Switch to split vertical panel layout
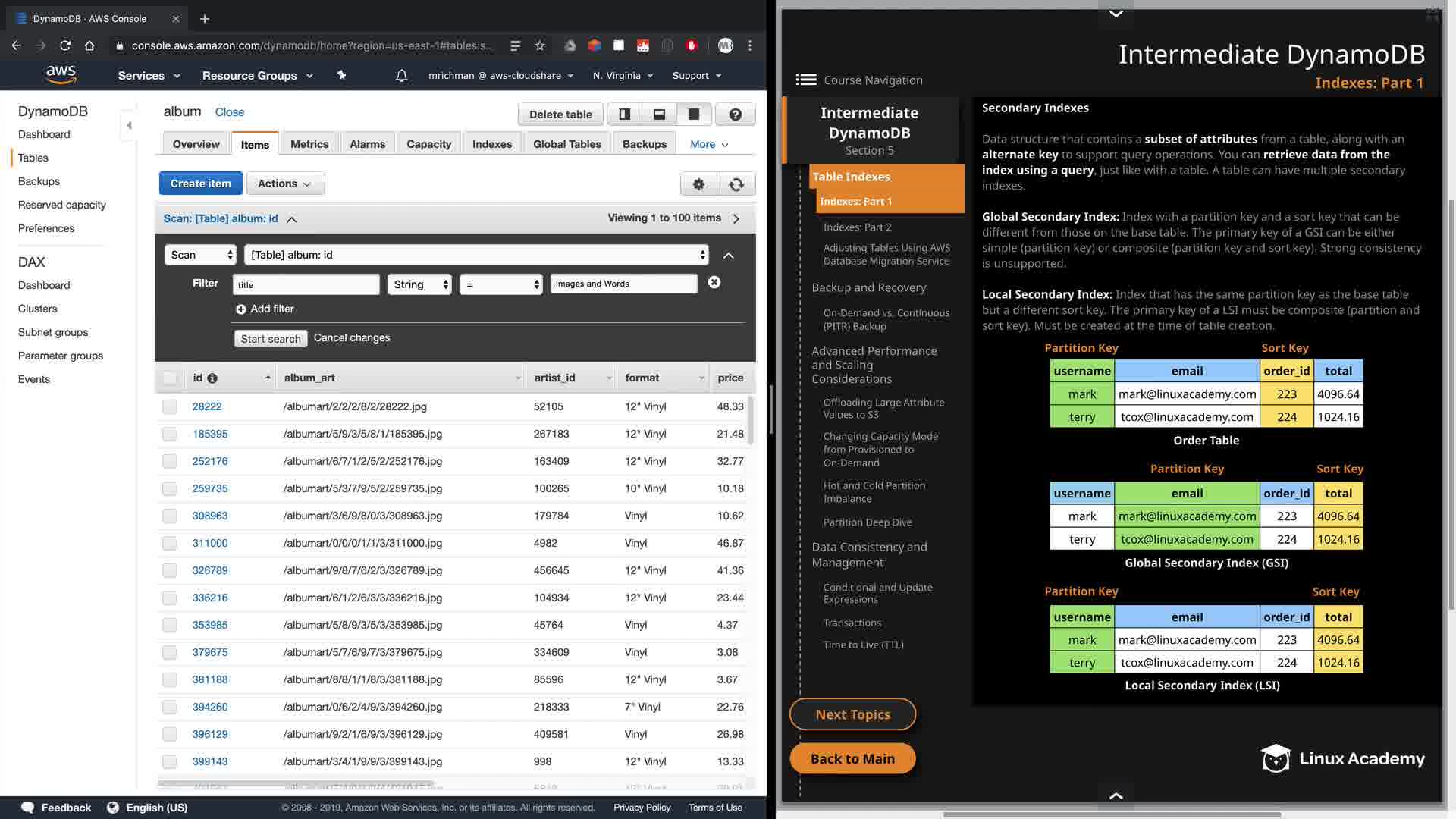 coord(624,115)
